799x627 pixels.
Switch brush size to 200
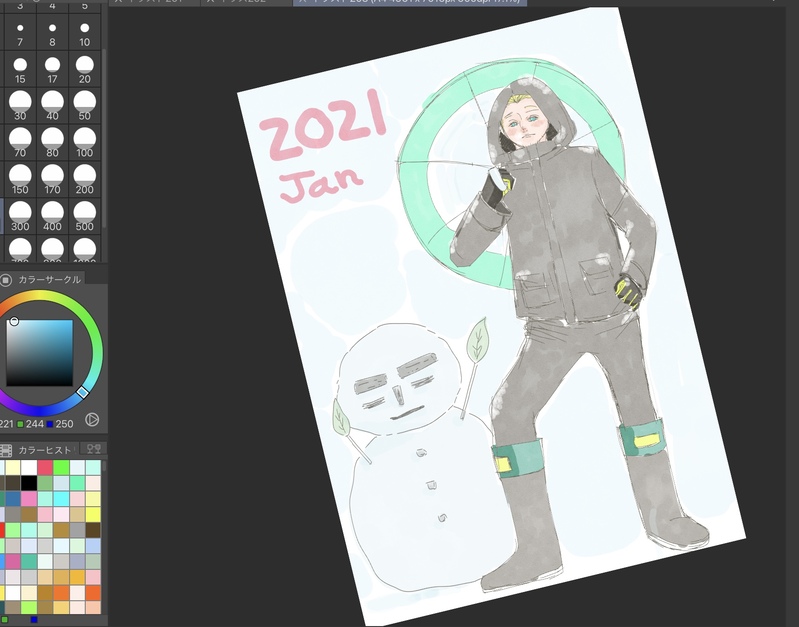(x=85, y=179)
